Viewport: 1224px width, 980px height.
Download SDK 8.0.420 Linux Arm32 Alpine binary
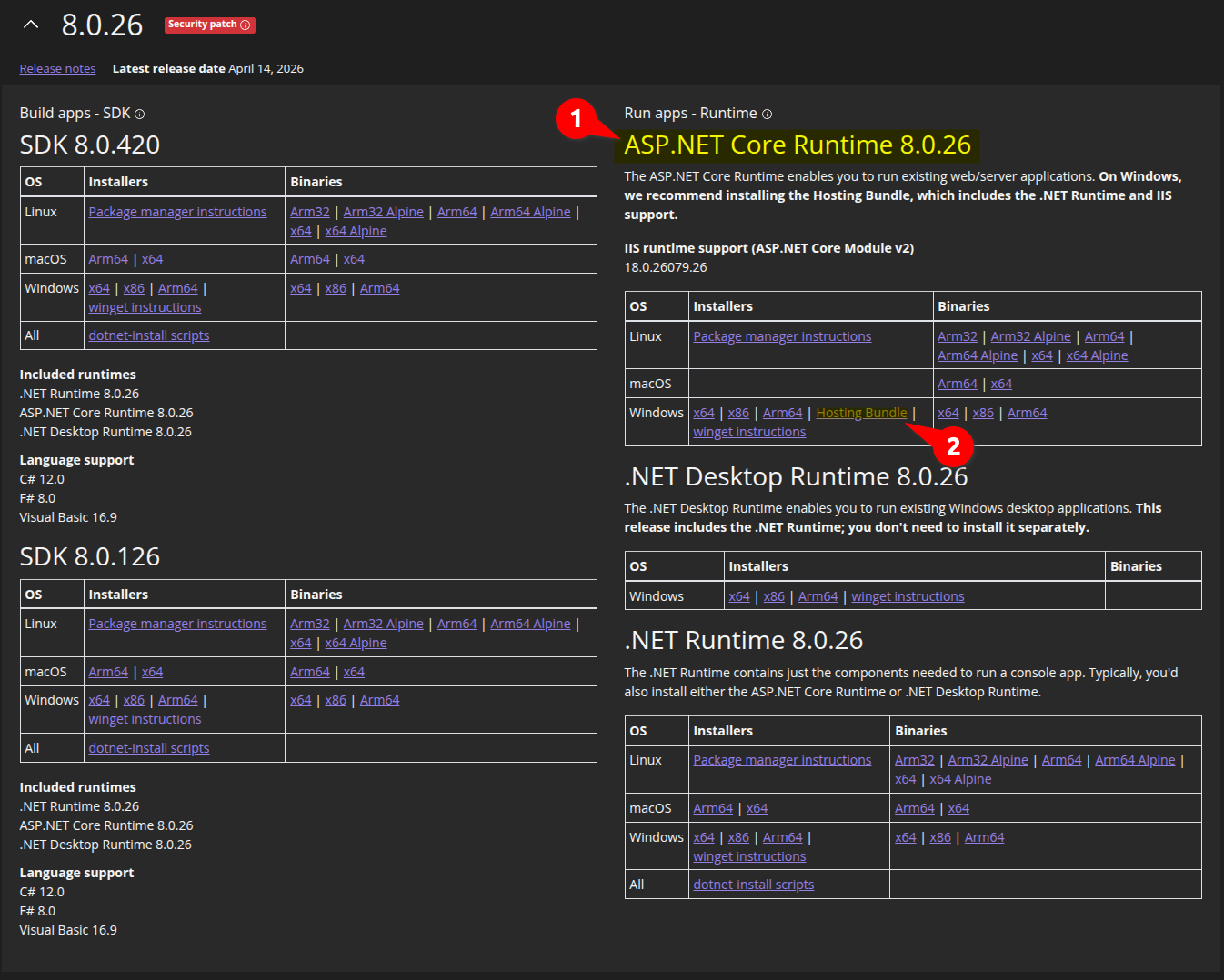(x=383, y=212)
